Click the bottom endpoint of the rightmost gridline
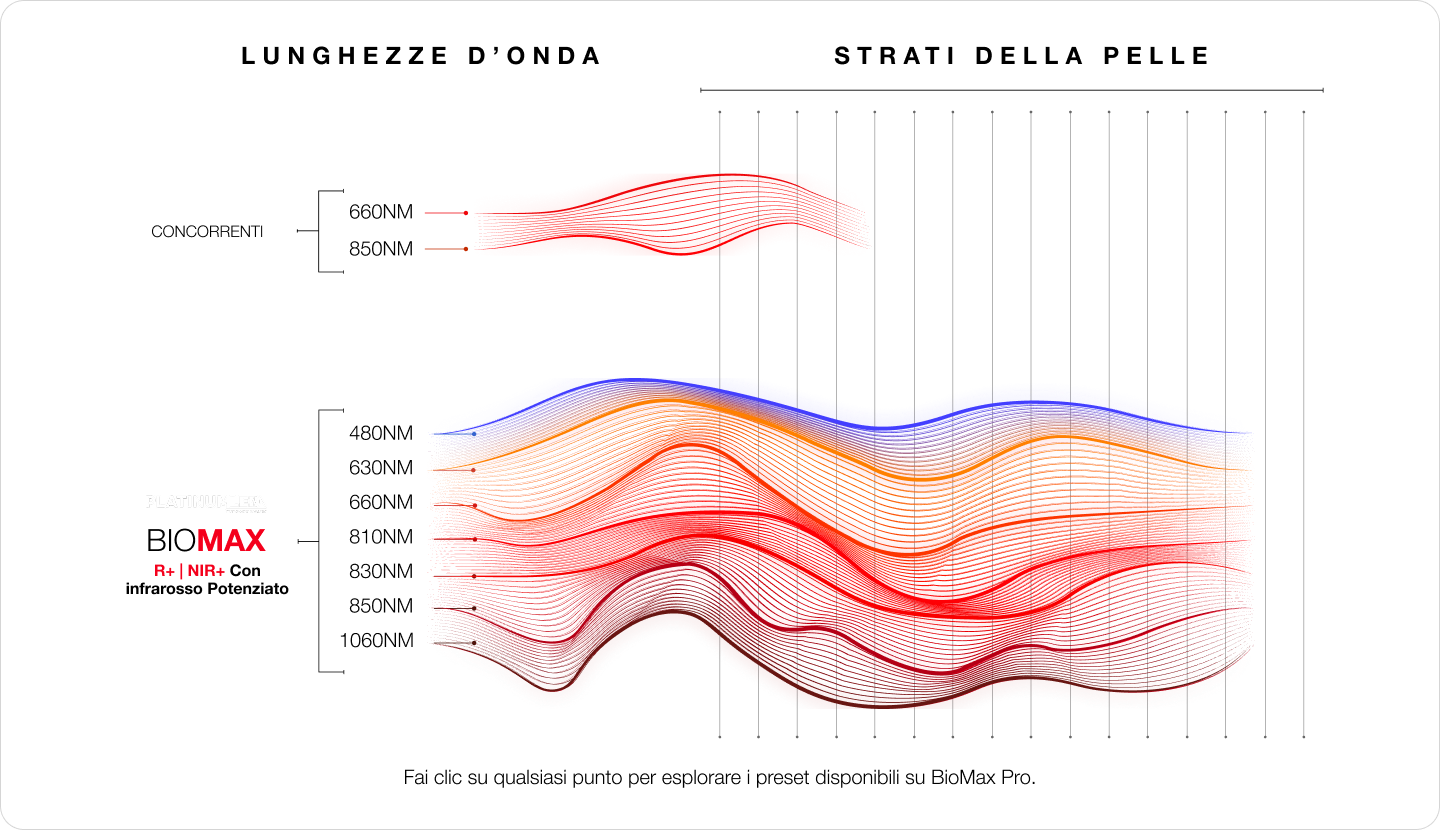Viewport: 1440px width, 830px height. [x=1304, y=737]
